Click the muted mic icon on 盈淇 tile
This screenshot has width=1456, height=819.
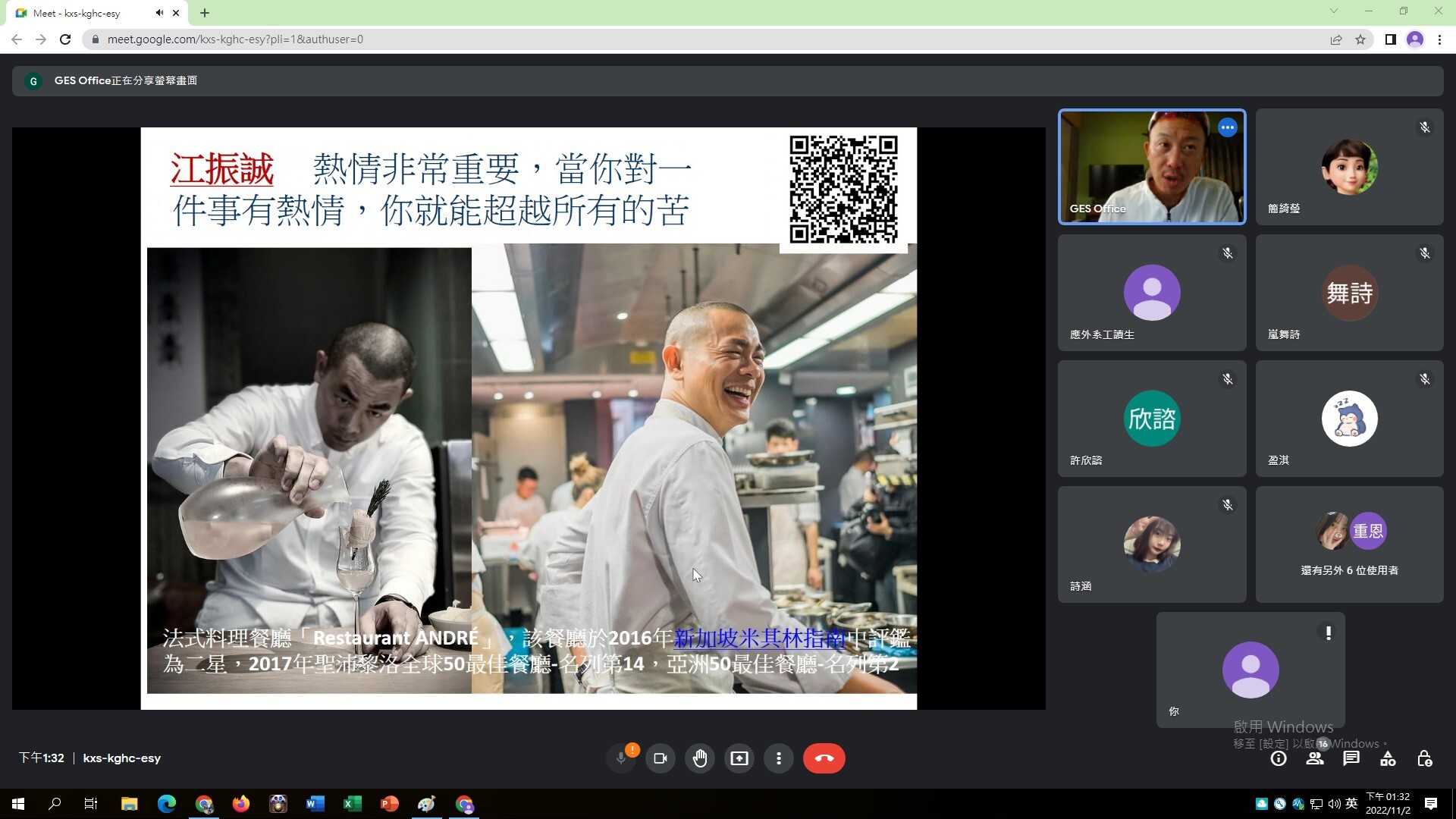coord(1425,379)
